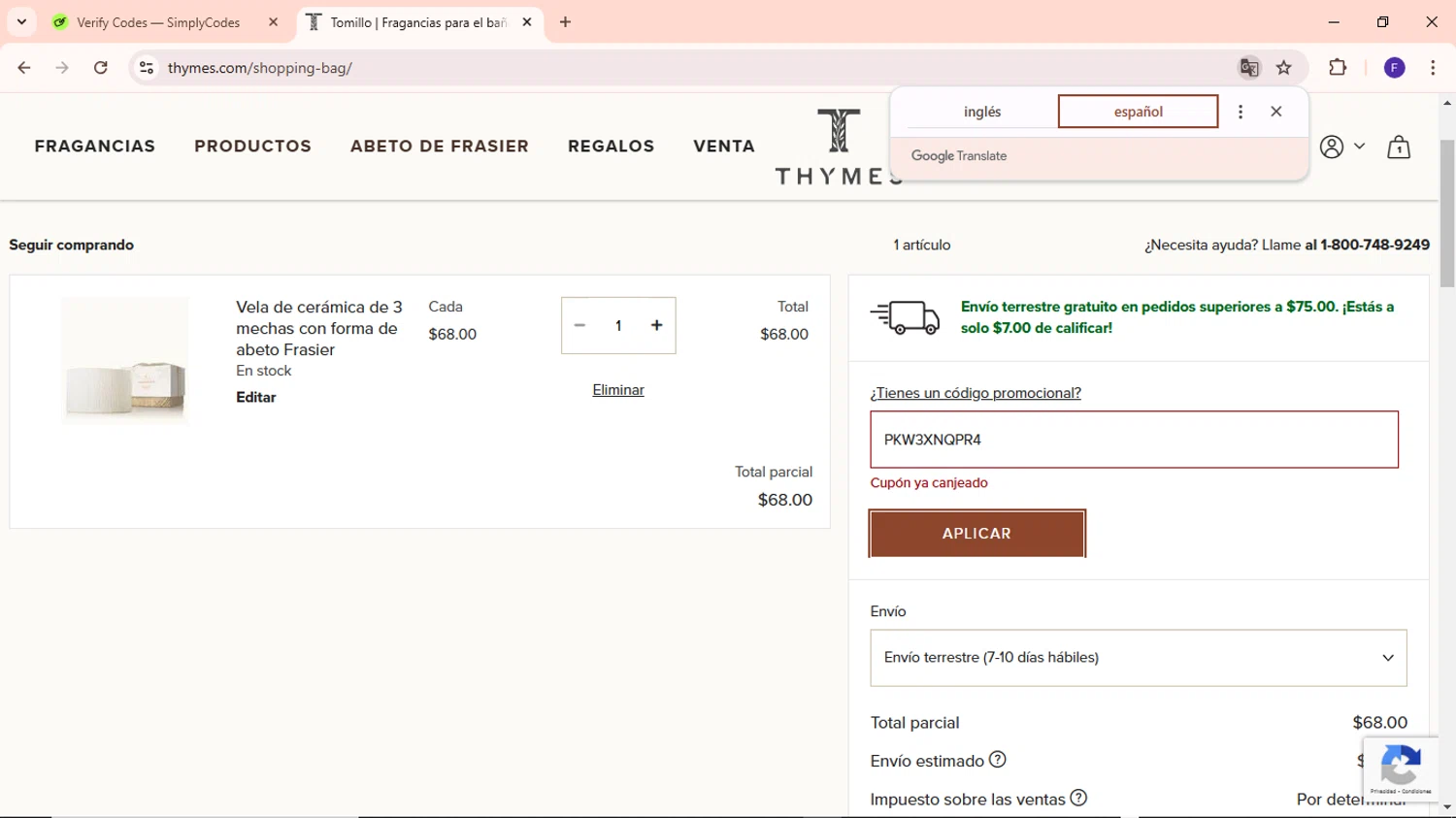The image size is (1456, 818).
Task: Close the Google Translate popup
Action: point(1276,112)
